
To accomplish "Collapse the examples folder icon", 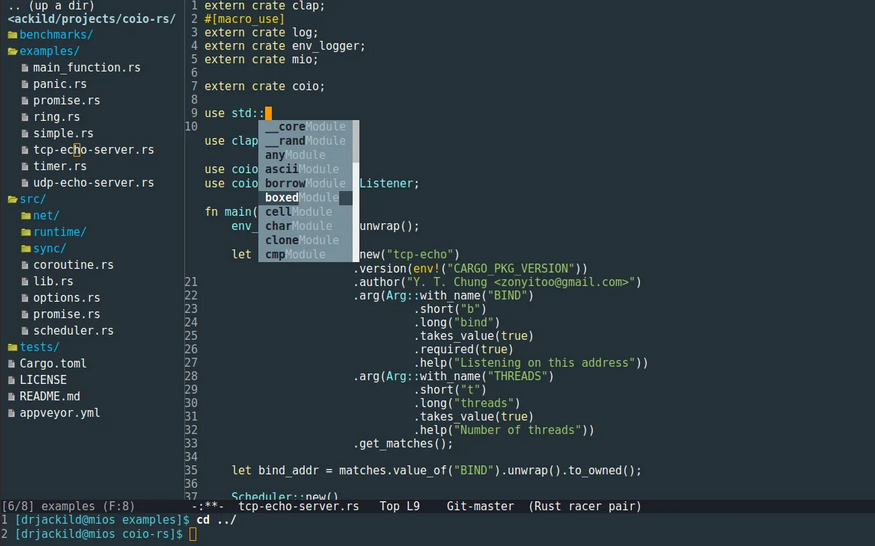I will tap(12, 51).
